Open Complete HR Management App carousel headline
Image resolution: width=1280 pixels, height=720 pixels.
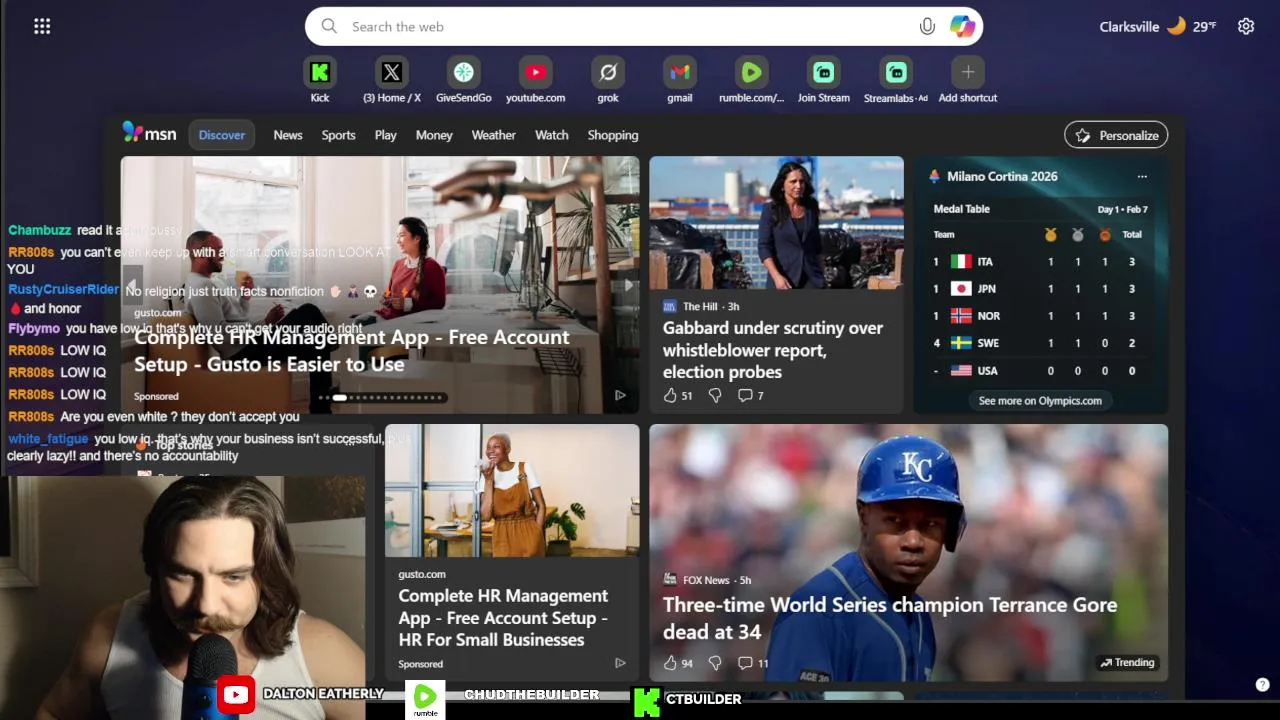click(x=352, y=351)
